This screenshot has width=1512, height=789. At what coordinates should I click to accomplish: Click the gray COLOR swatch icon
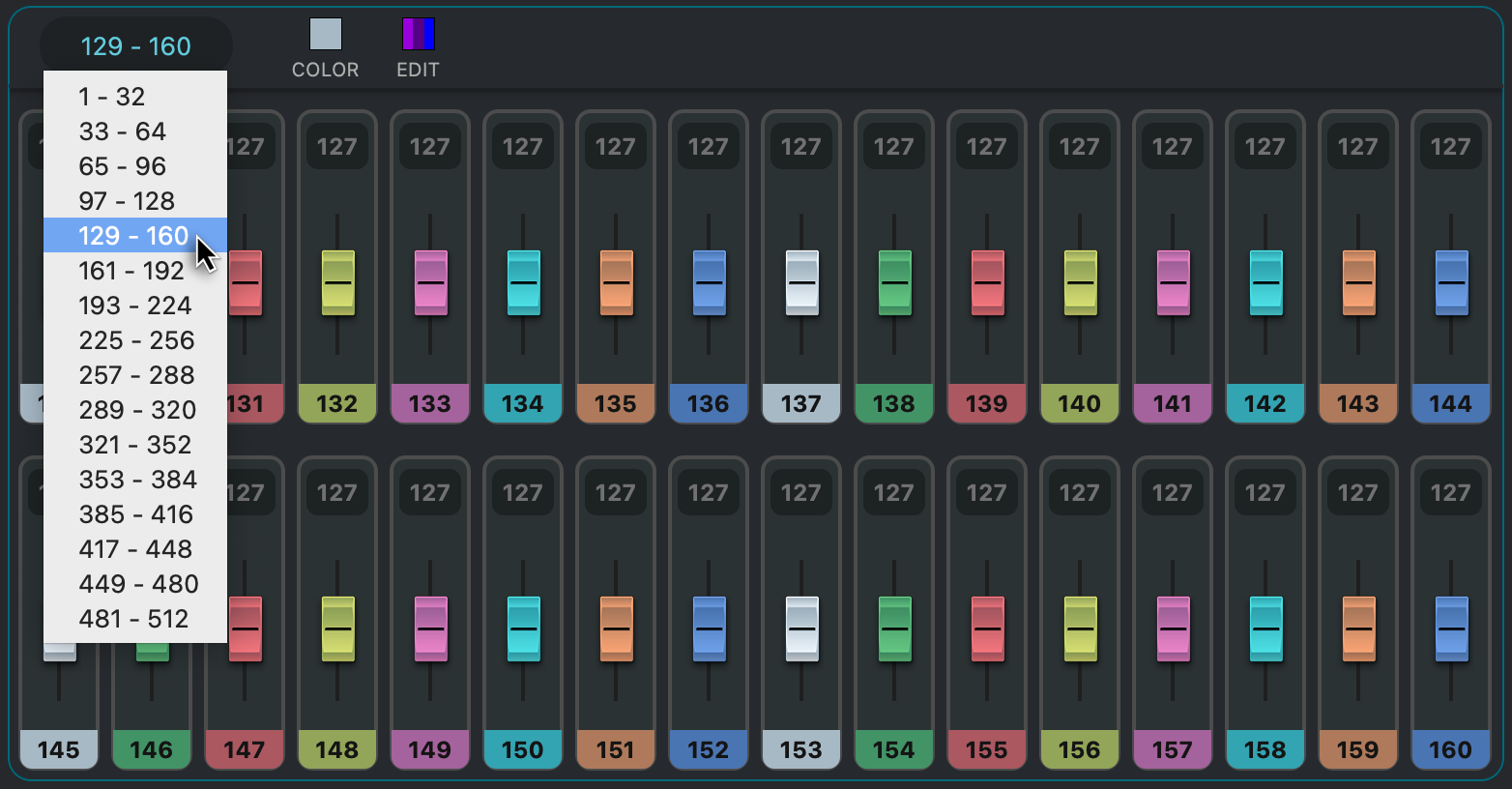point(326,35)
